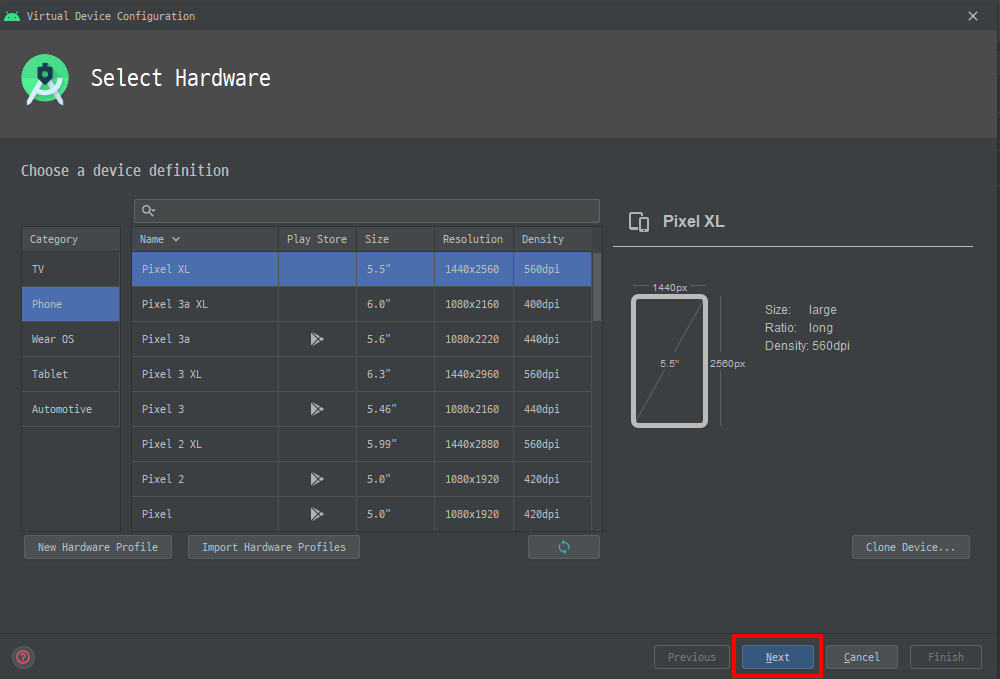Select the Wear OS category

click(x=71, y=339)
